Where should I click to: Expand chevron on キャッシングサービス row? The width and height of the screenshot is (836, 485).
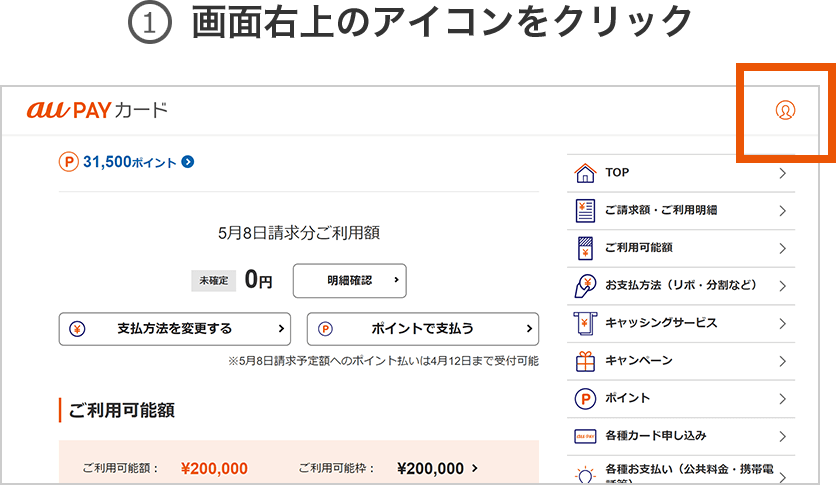click(782, 324)
